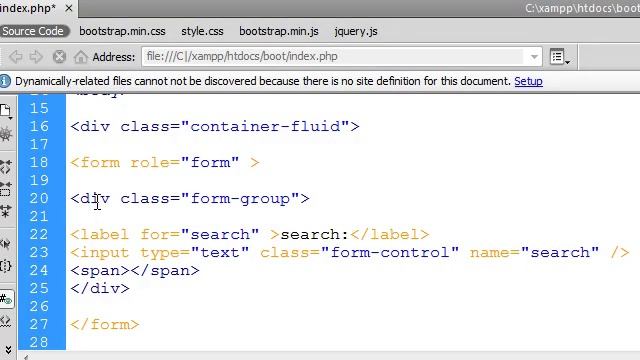Toggle the Highlight Invalid Code icon

(6, 322)
